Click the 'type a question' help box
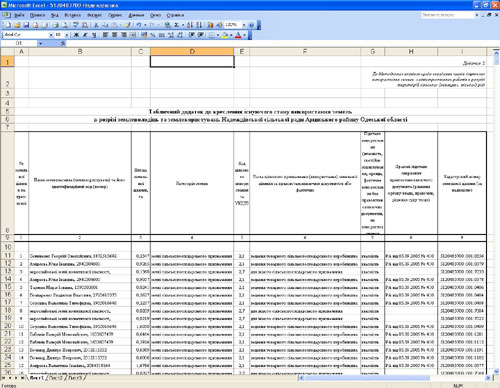The height and width of the screenshot is (388, 500). coord(447,15)
